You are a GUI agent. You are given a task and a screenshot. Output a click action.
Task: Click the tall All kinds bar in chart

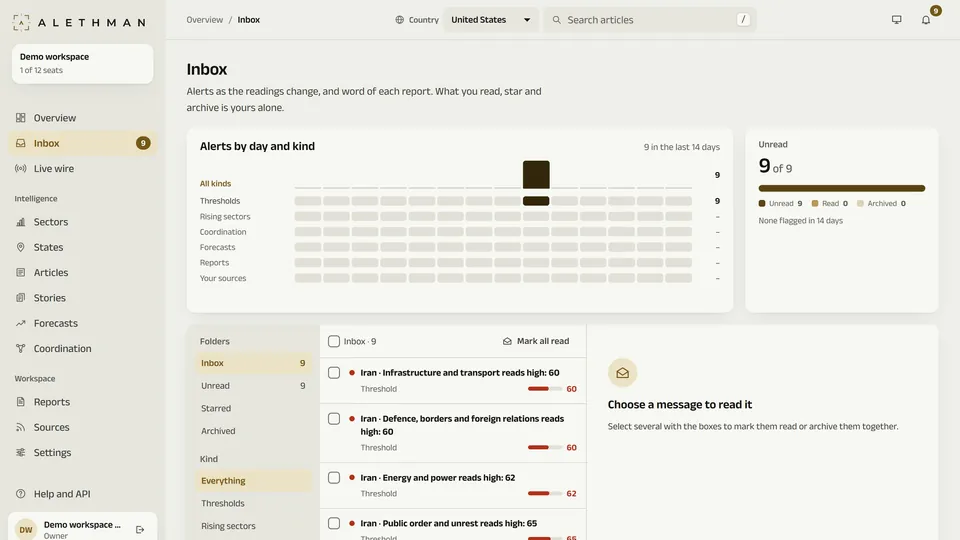536,174
